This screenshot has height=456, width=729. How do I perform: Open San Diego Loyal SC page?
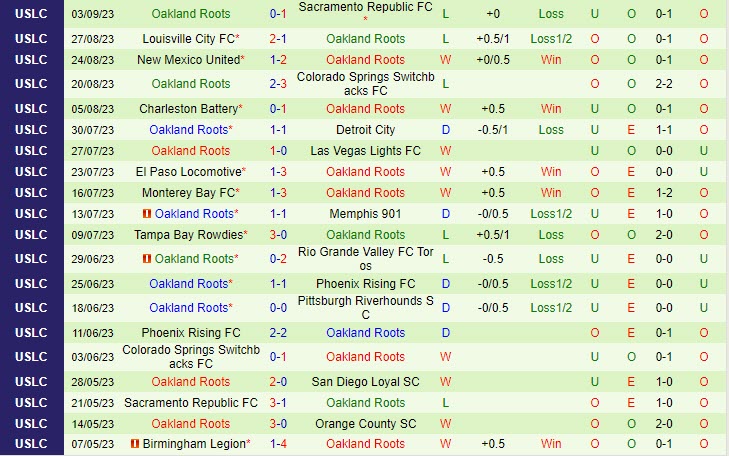366,381
